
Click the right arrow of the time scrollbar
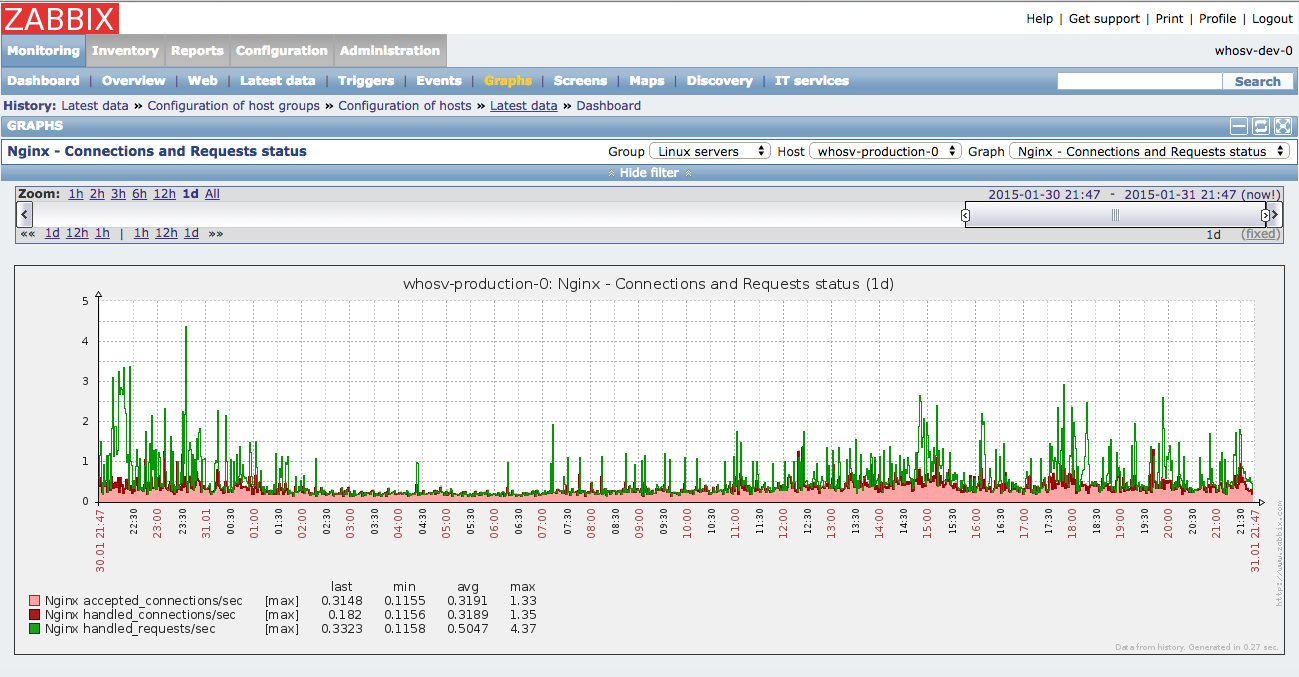pos(1275,214)
